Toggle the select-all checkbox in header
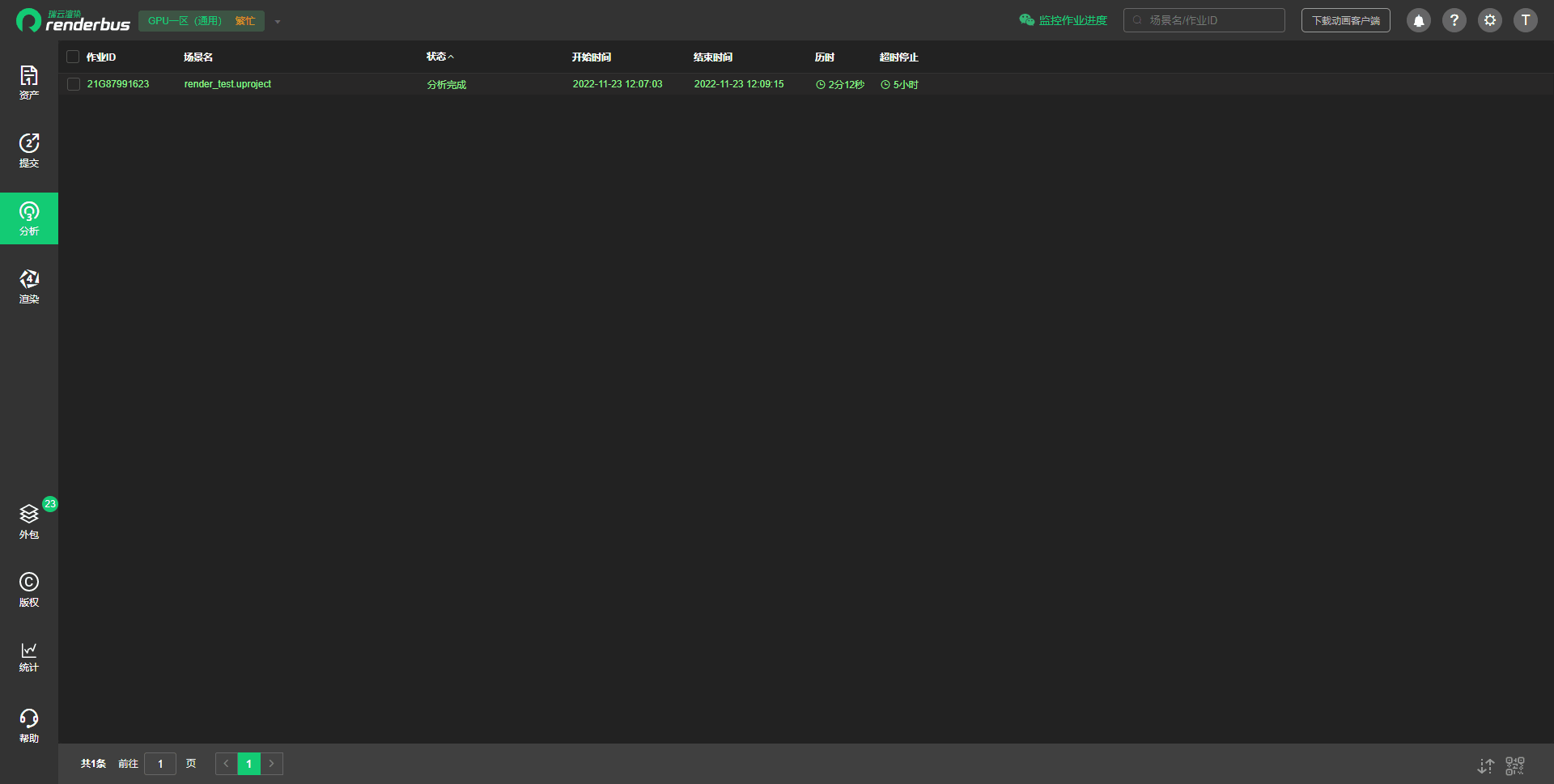 click(73, 57)
